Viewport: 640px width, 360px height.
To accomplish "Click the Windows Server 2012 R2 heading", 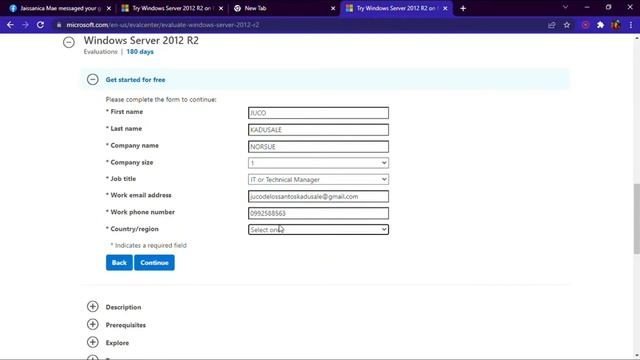I will [x=141, y=40].
